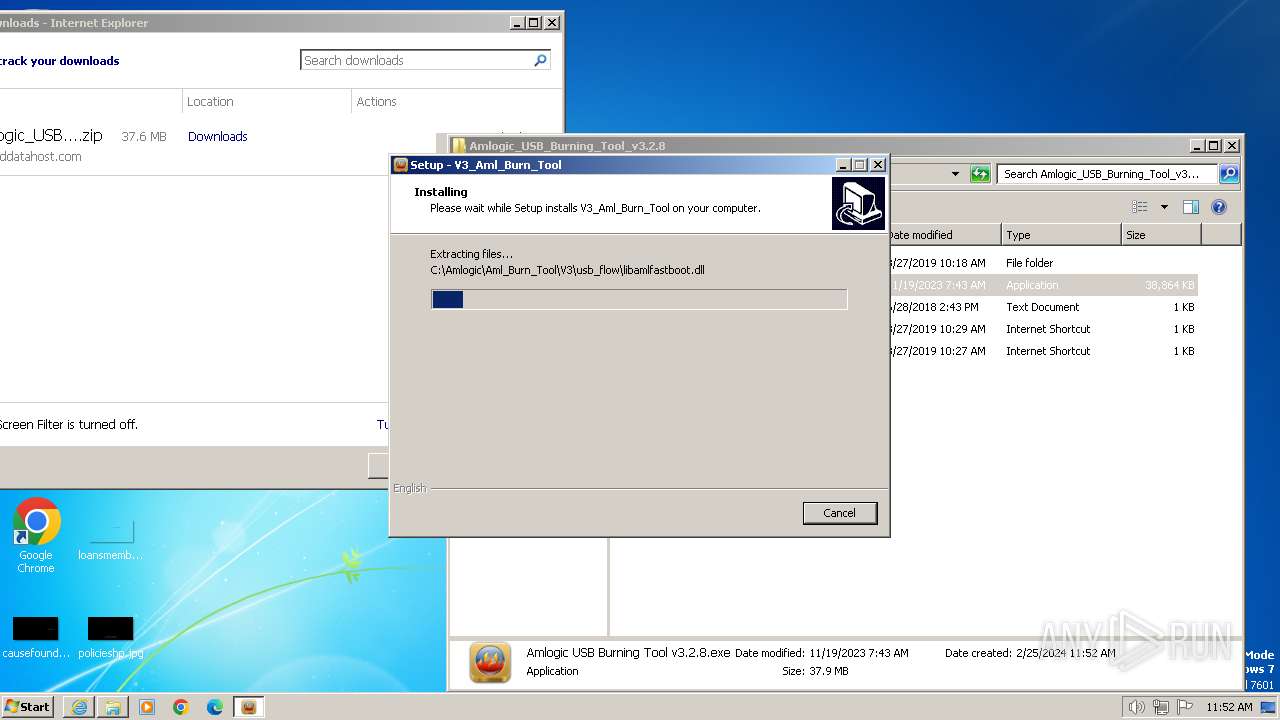This screenshot has width=1280, height=720.
Task: Click the Action Center flag icon
Action: click(x=1183, y=707)
